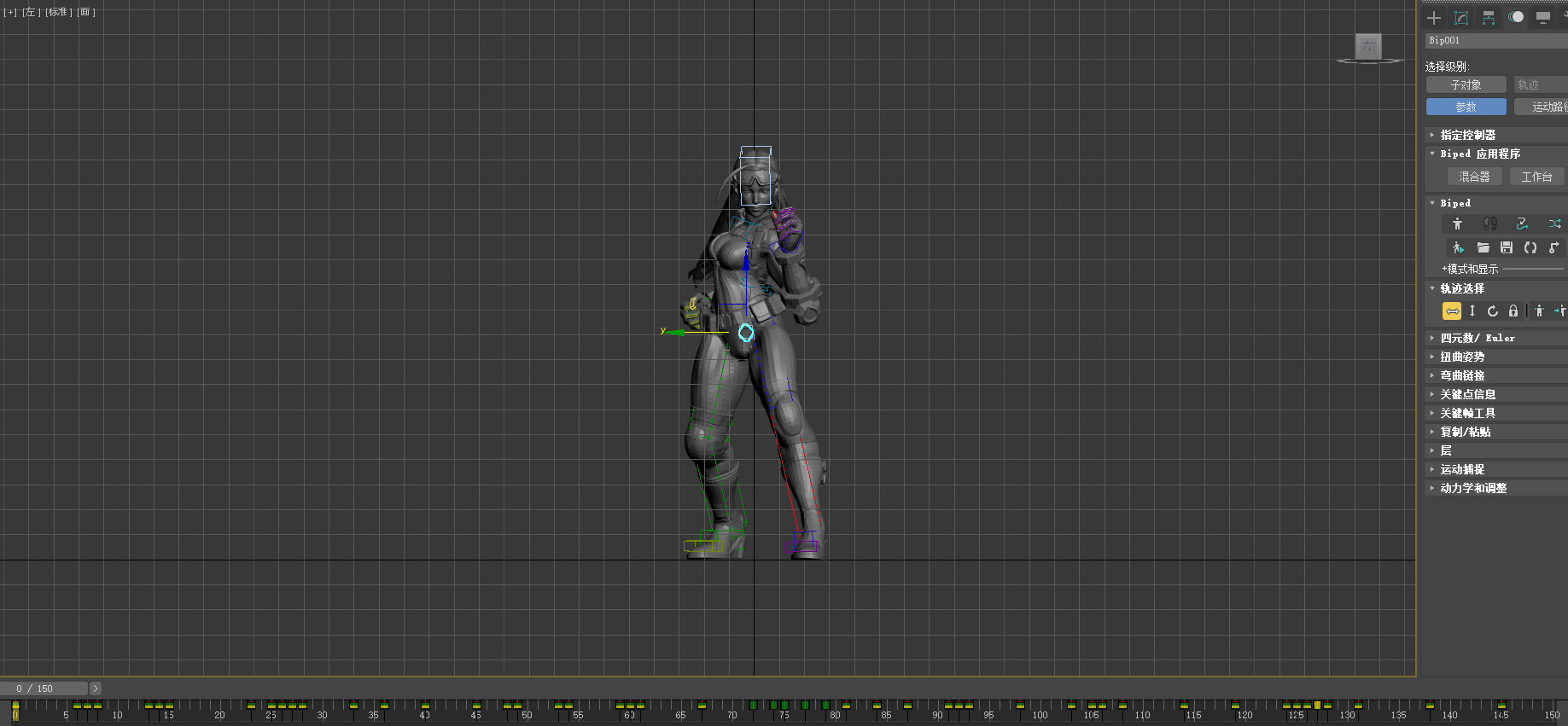Click the 子对象 button

coord(1466,84)
